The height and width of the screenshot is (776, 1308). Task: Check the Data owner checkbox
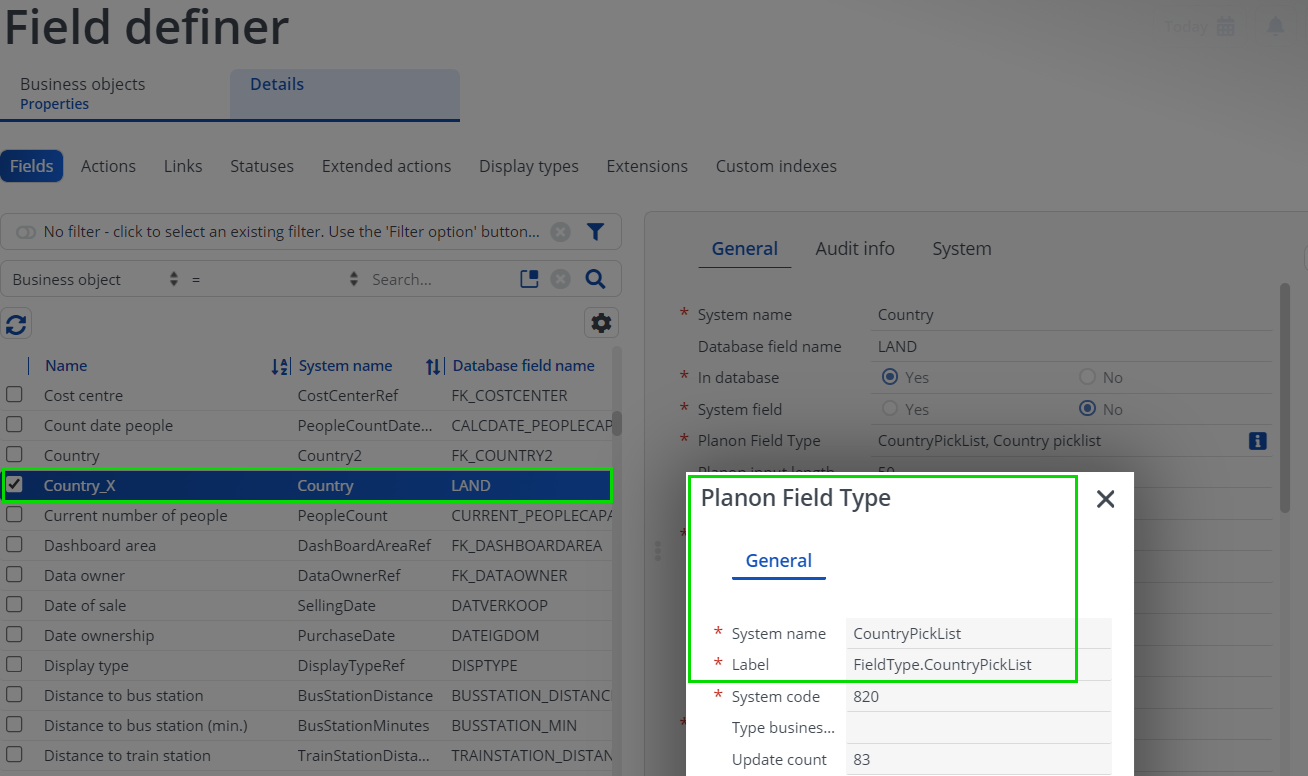[x=14, y=575]
